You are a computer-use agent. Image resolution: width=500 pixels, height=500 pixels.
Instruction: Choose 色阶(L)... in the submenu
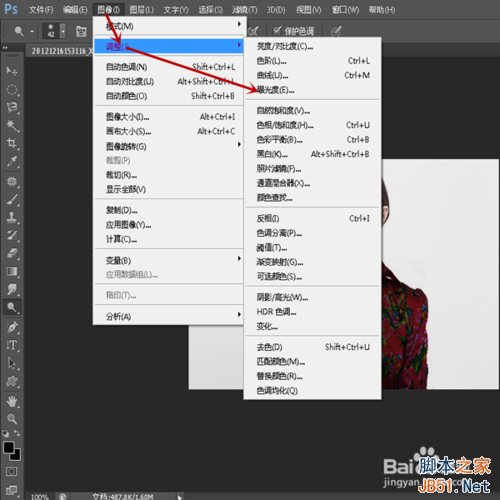pyautogui.click(x=312, y=61)
